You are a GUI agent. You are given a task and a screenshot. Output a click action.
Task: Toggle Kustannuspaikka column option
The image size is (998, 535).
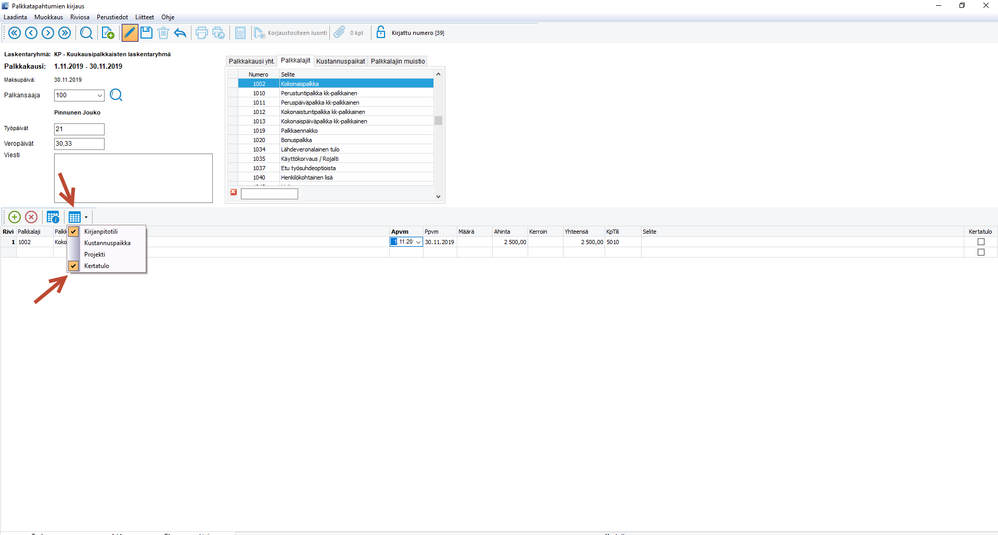coord(107,243)
